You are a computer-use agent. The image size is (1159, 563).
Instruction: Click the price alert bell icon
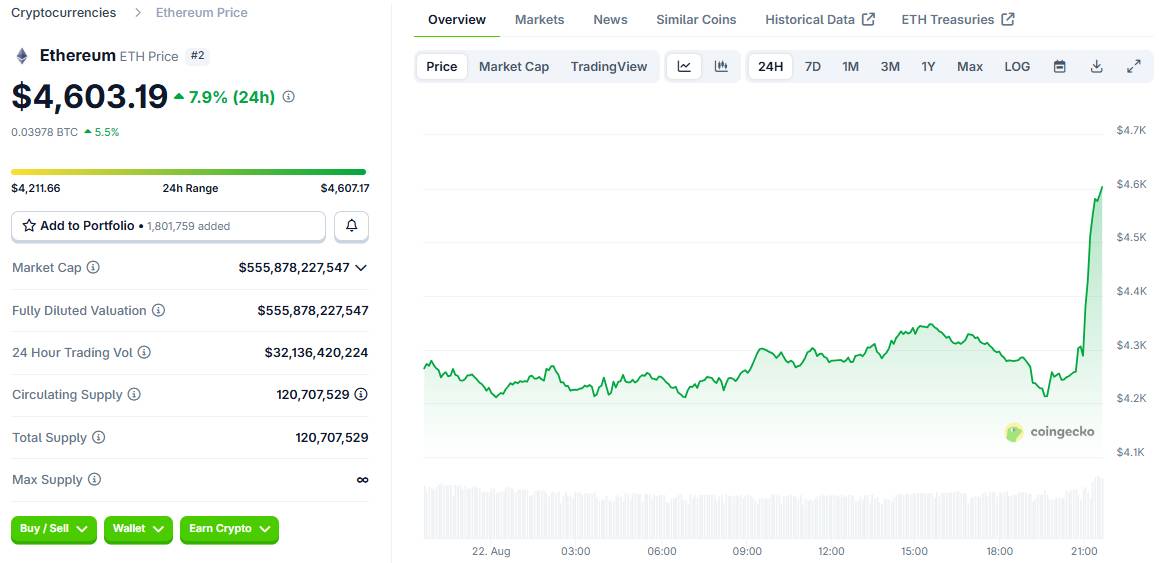352,226
